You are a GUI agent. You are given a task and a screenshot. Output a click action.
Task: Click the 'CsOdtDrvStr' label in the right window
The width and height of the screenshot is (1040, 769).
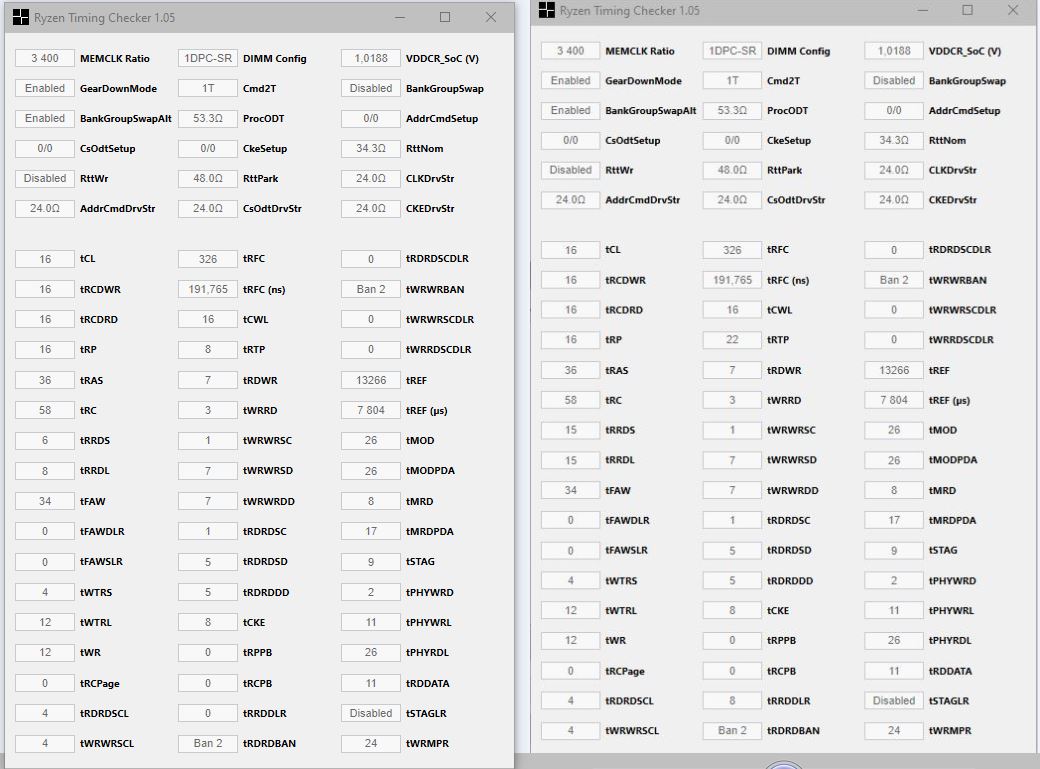click(x=796, y=200)
